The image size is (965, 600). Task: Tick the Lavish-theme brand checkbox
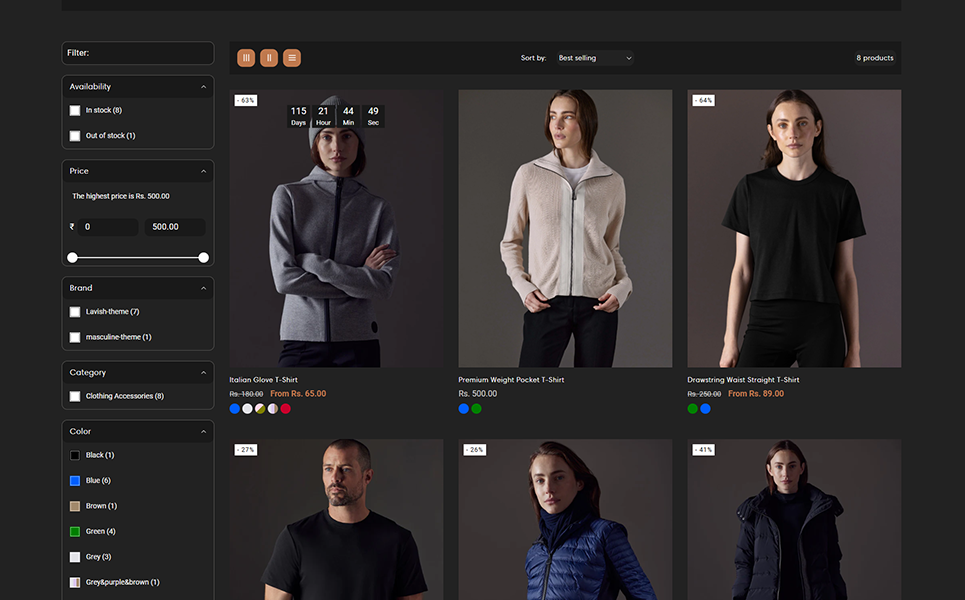[75, 312]
